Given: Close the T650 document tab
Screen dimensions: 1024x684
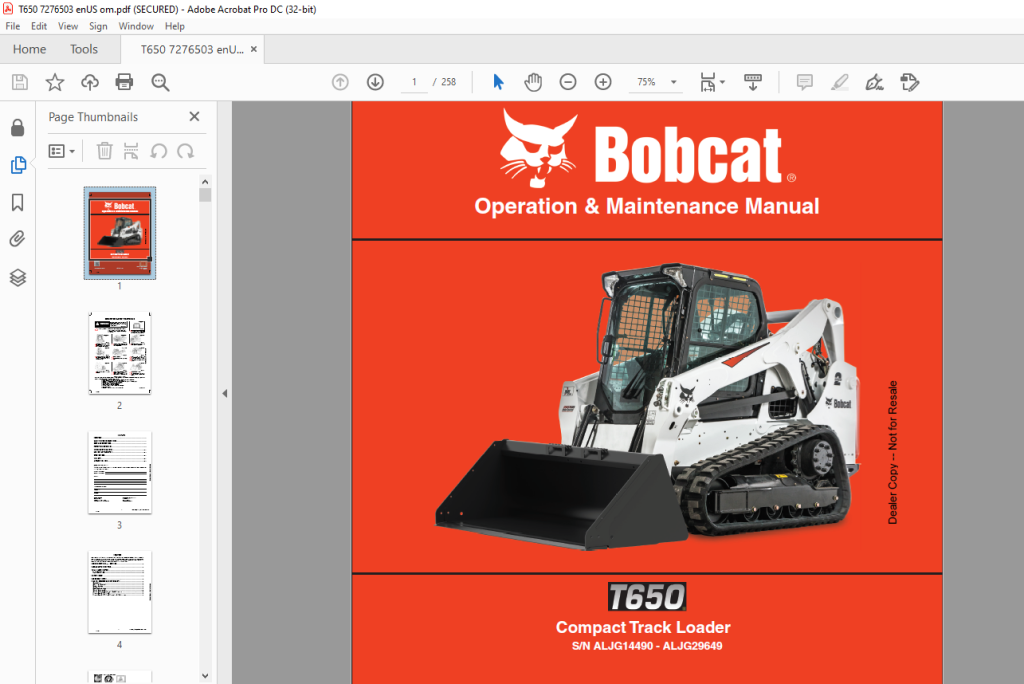Looking at the screenshot, I should point(254,49).
